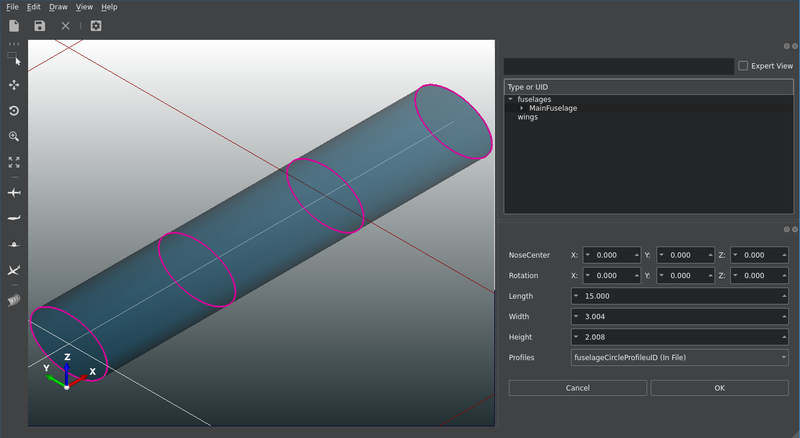The height and width of the screenshot is (438, 800).
Task: Click the close file X icon
Action: (65, 26)
